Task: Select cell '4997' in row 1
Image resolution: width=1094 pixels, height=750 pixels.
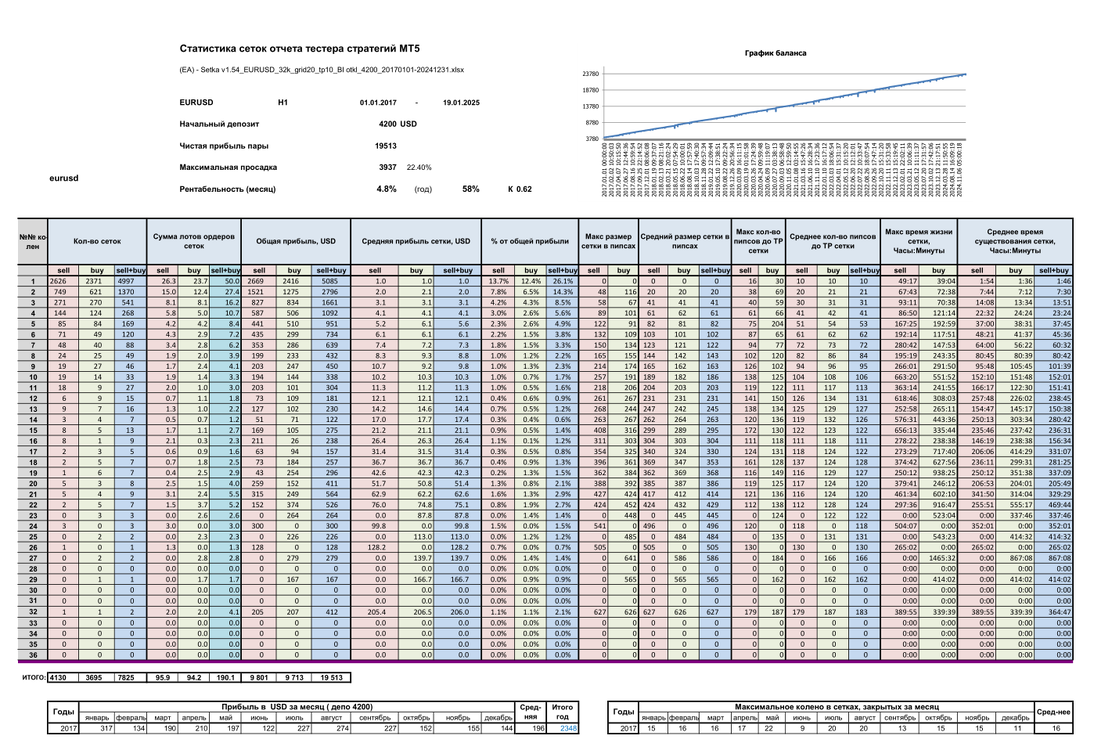Action: click(x=130, y=281)
